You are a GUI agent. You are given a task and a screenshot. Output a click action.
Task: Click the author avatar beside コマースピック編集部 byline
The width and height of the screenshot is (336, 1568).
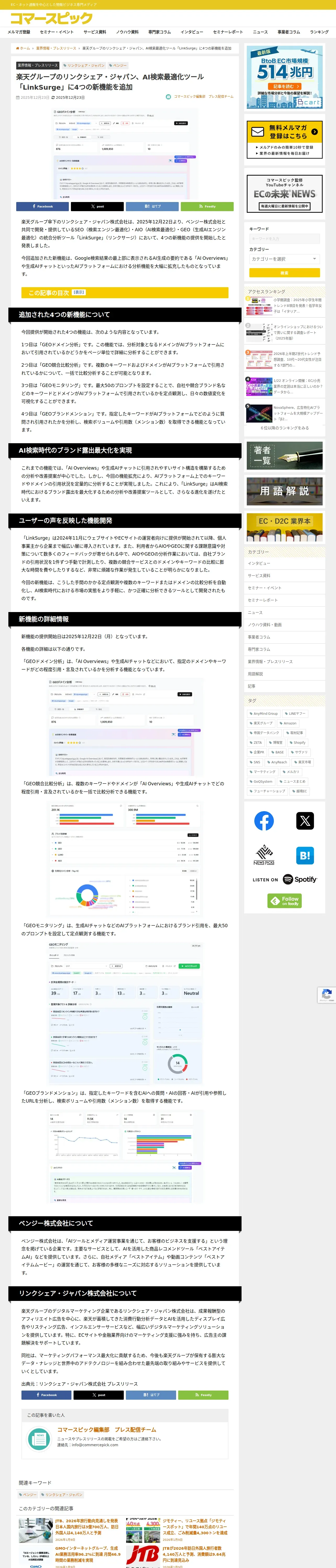(168, 97)
